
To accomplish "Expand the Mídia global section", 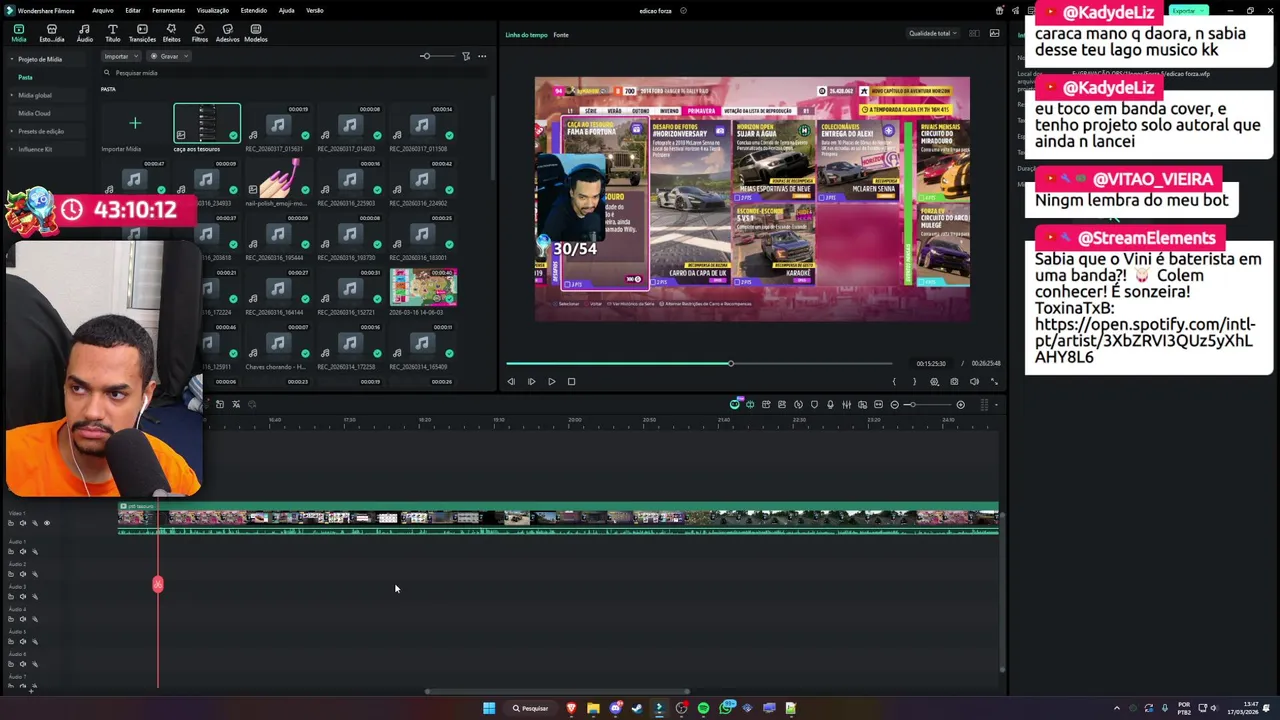I will pyautogui.click(x=12, y=95).
